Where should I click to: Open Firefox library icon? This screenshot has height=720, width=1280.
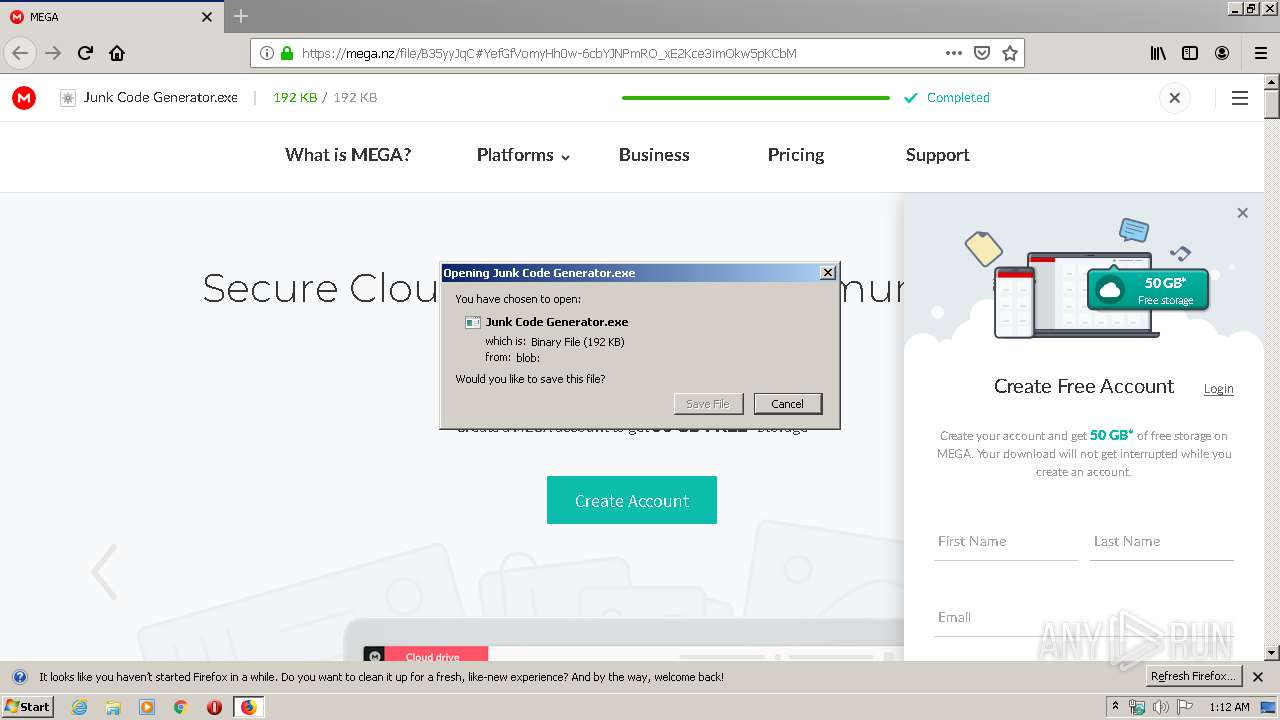(x=1158, y=53)
